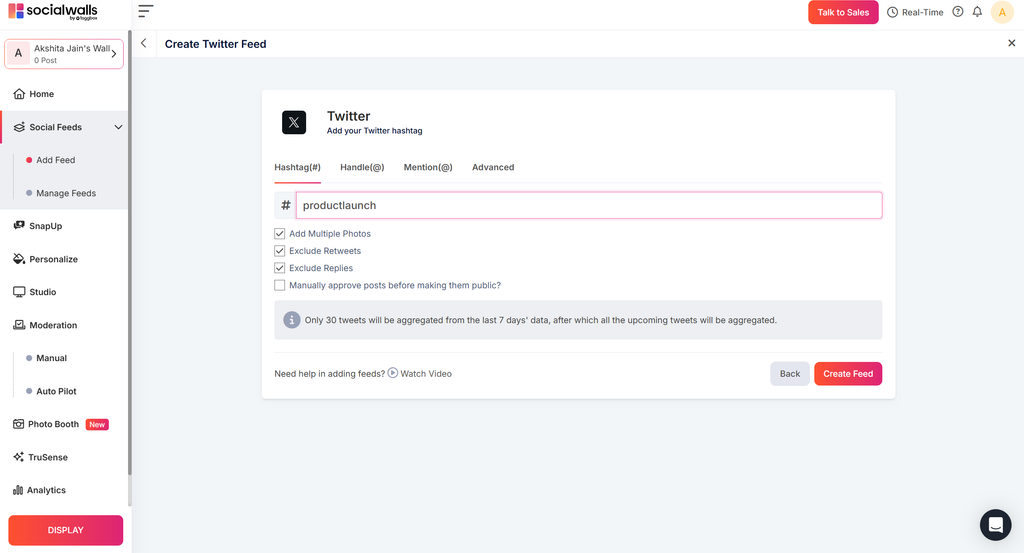Click the Photo Booth camera icon
The image size is (1024, 553).
pos(18,424)
